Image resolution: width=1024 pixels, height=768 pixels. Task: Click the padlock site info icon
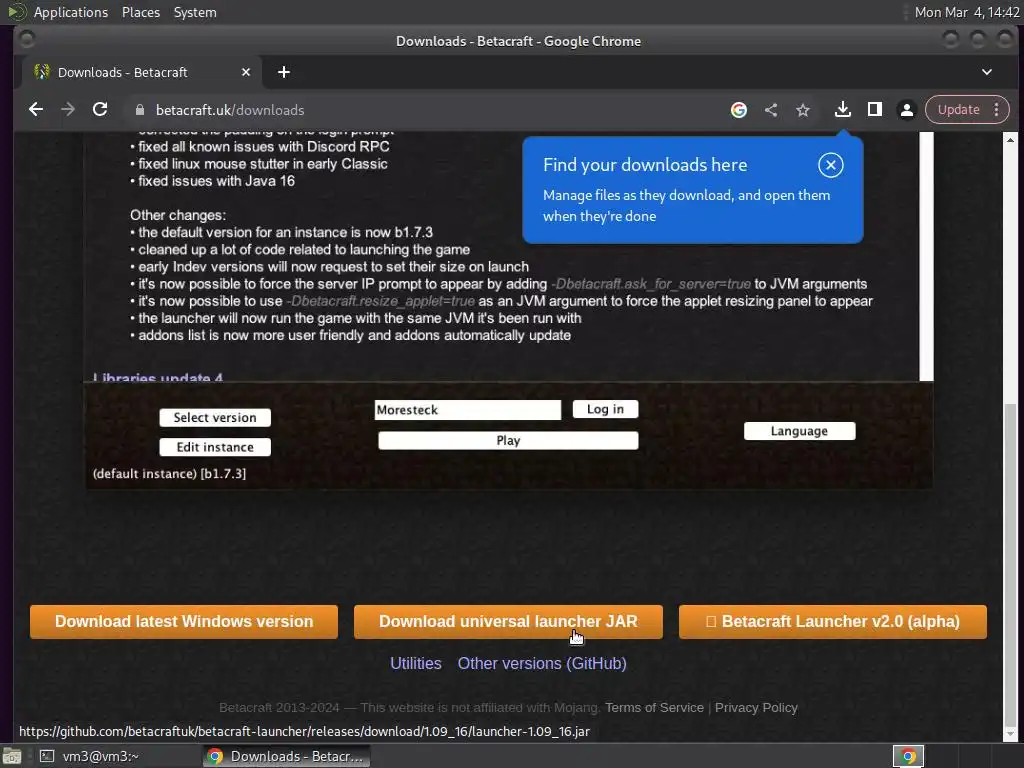139,110
